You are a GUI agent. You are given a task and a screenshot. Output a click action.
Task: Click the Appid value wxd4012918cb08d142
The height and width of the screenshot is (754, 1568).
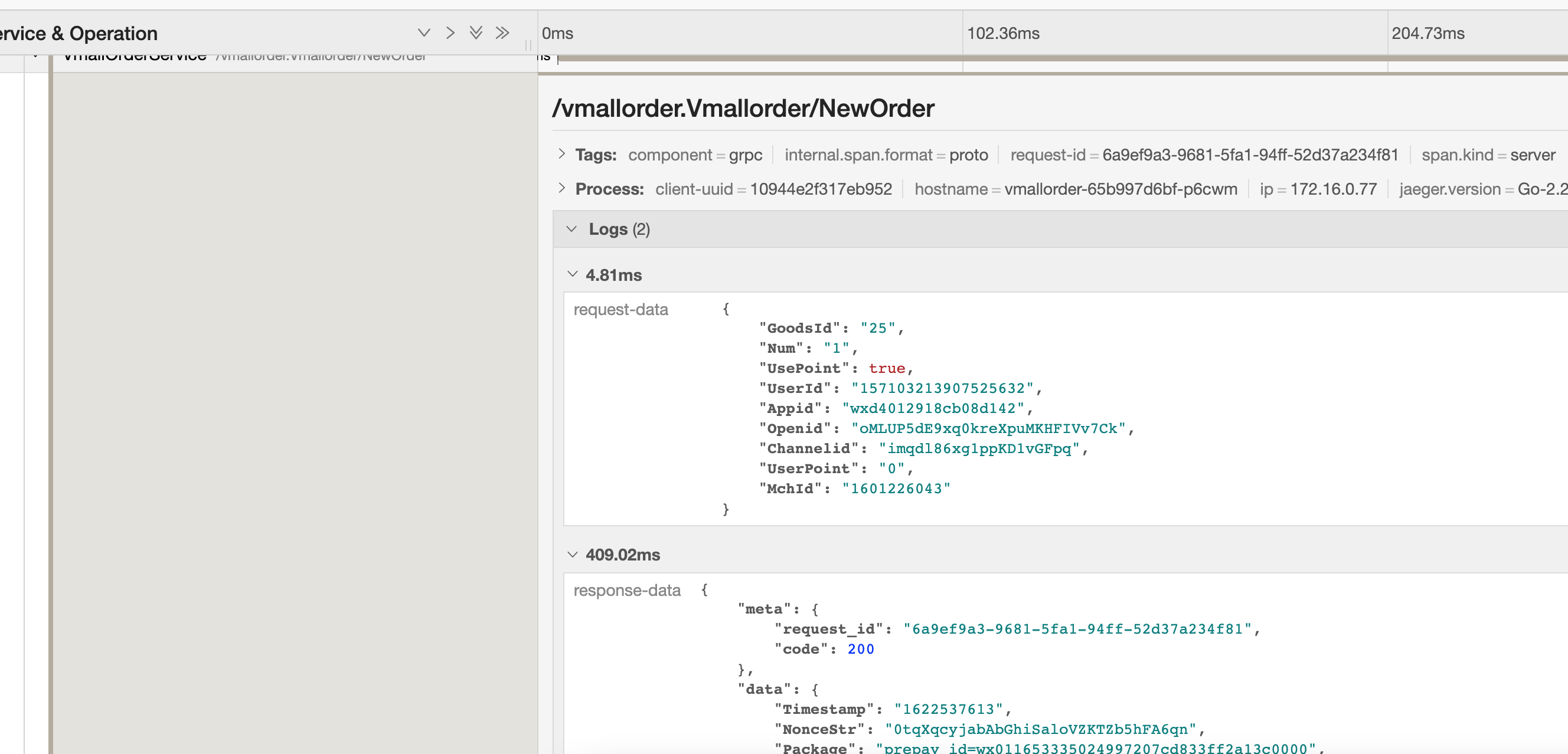tap(933, 409)
